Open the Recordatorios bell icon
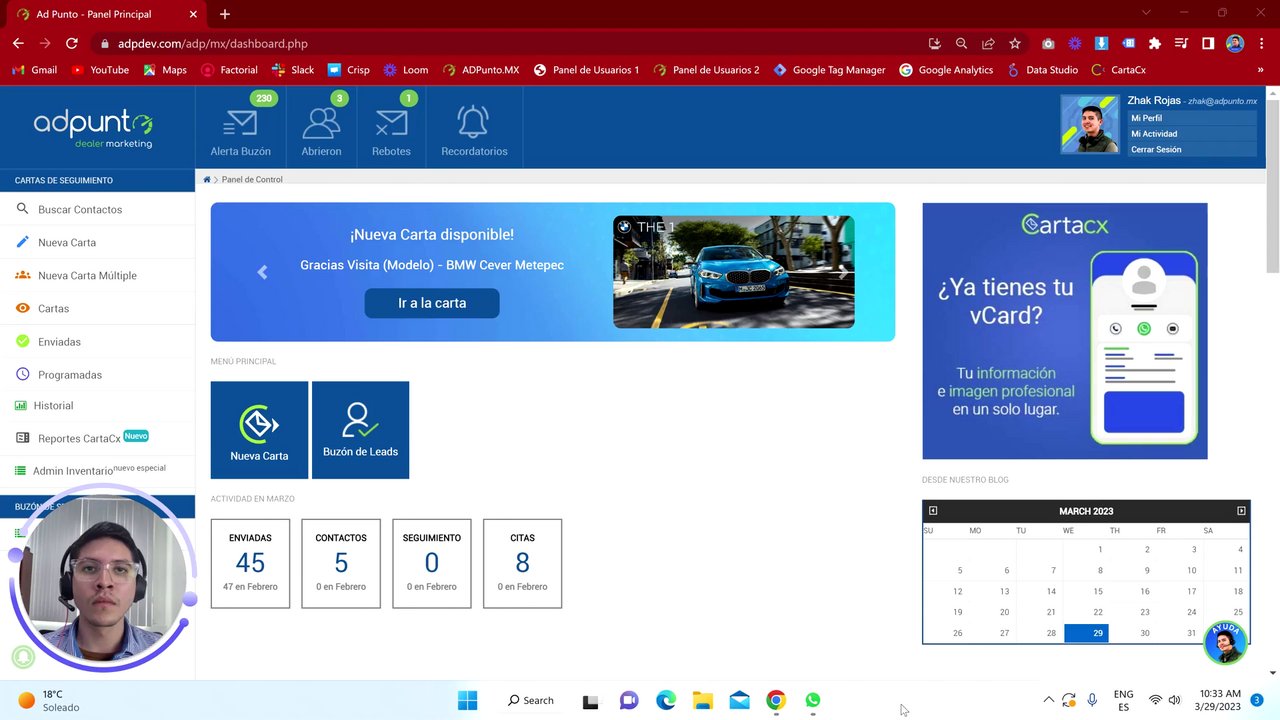 [x=473, y=122]
